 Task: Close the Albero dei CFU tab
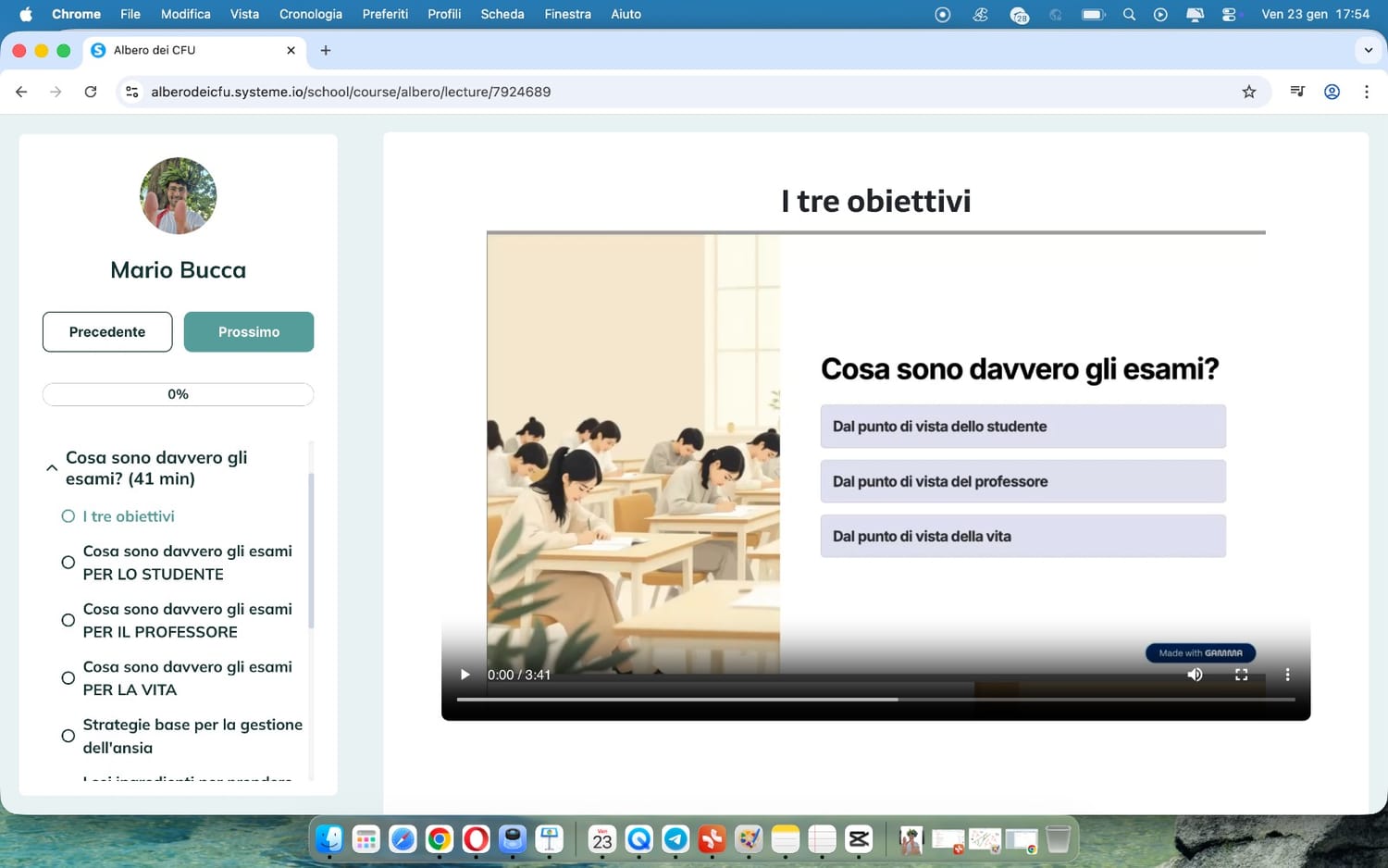pos(291,50)
